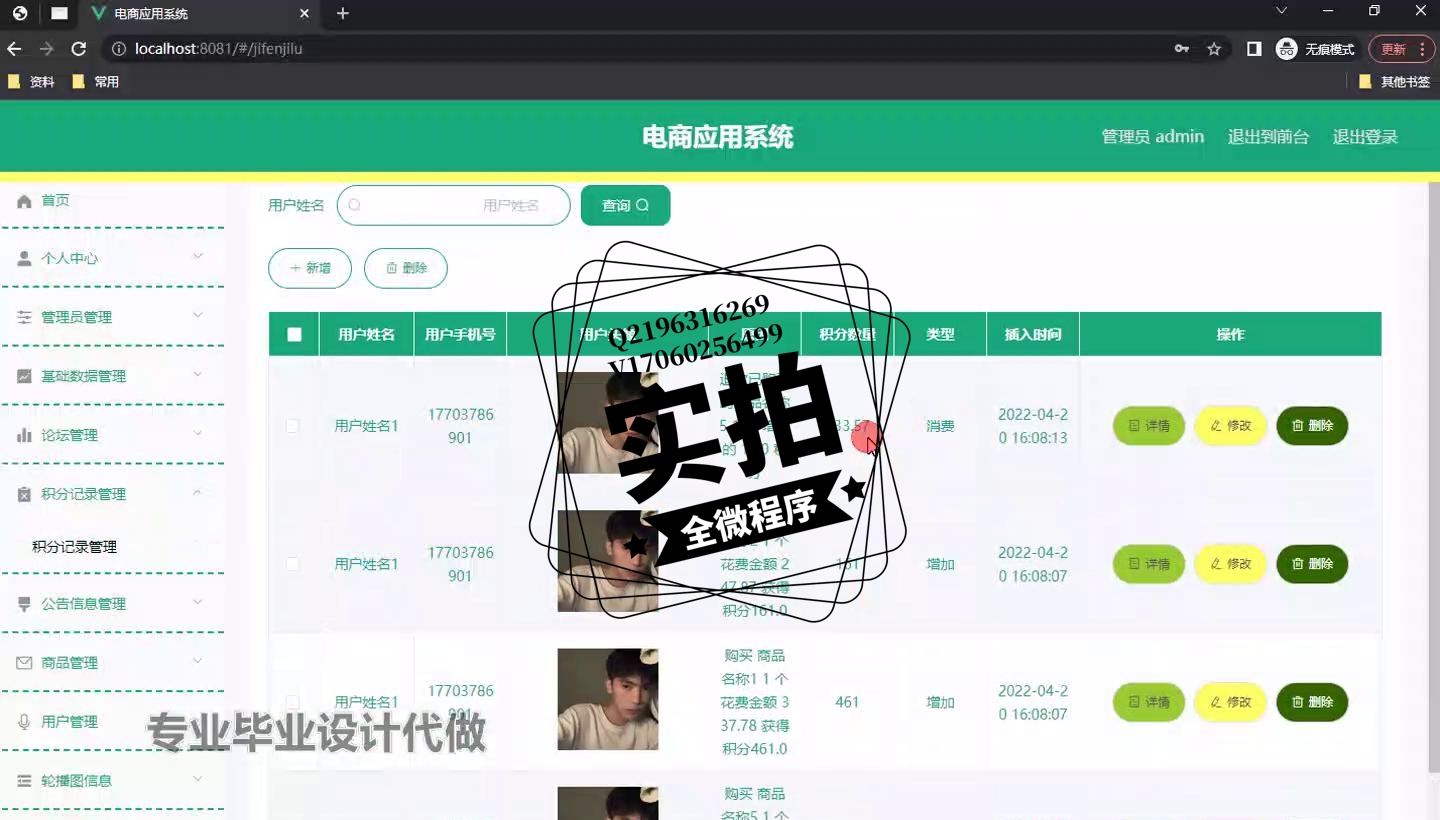Open 资料 bookmarks folder

(31, 82)
